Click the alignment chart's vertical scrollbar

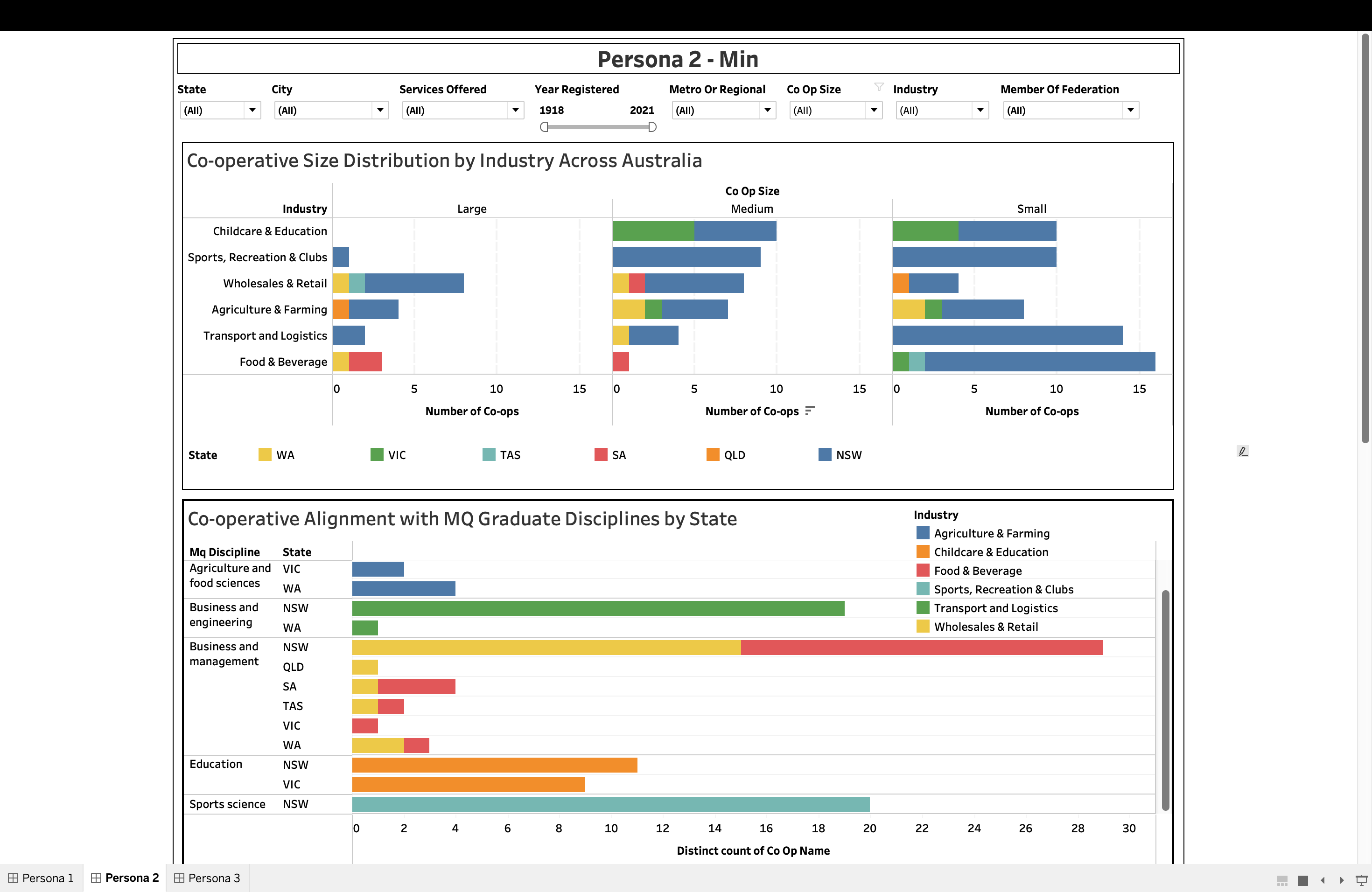(x=1165, y=700)
